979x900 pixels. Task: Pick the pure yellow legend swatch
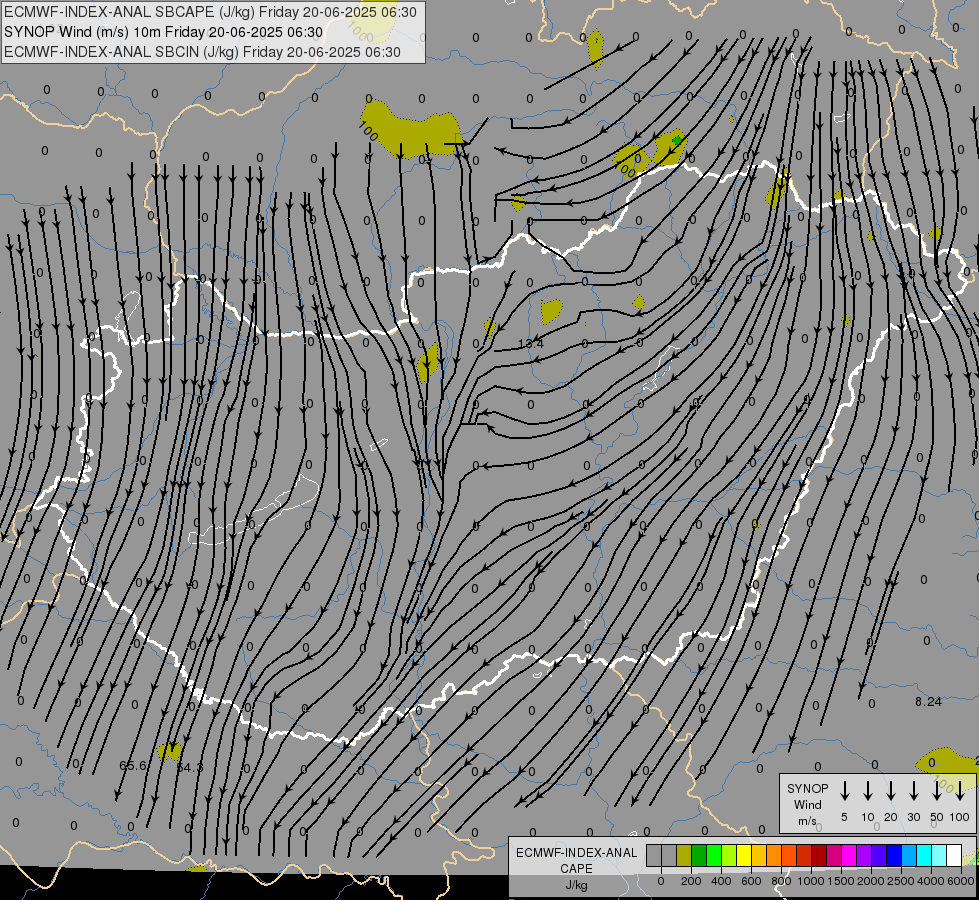coord(744,855)
